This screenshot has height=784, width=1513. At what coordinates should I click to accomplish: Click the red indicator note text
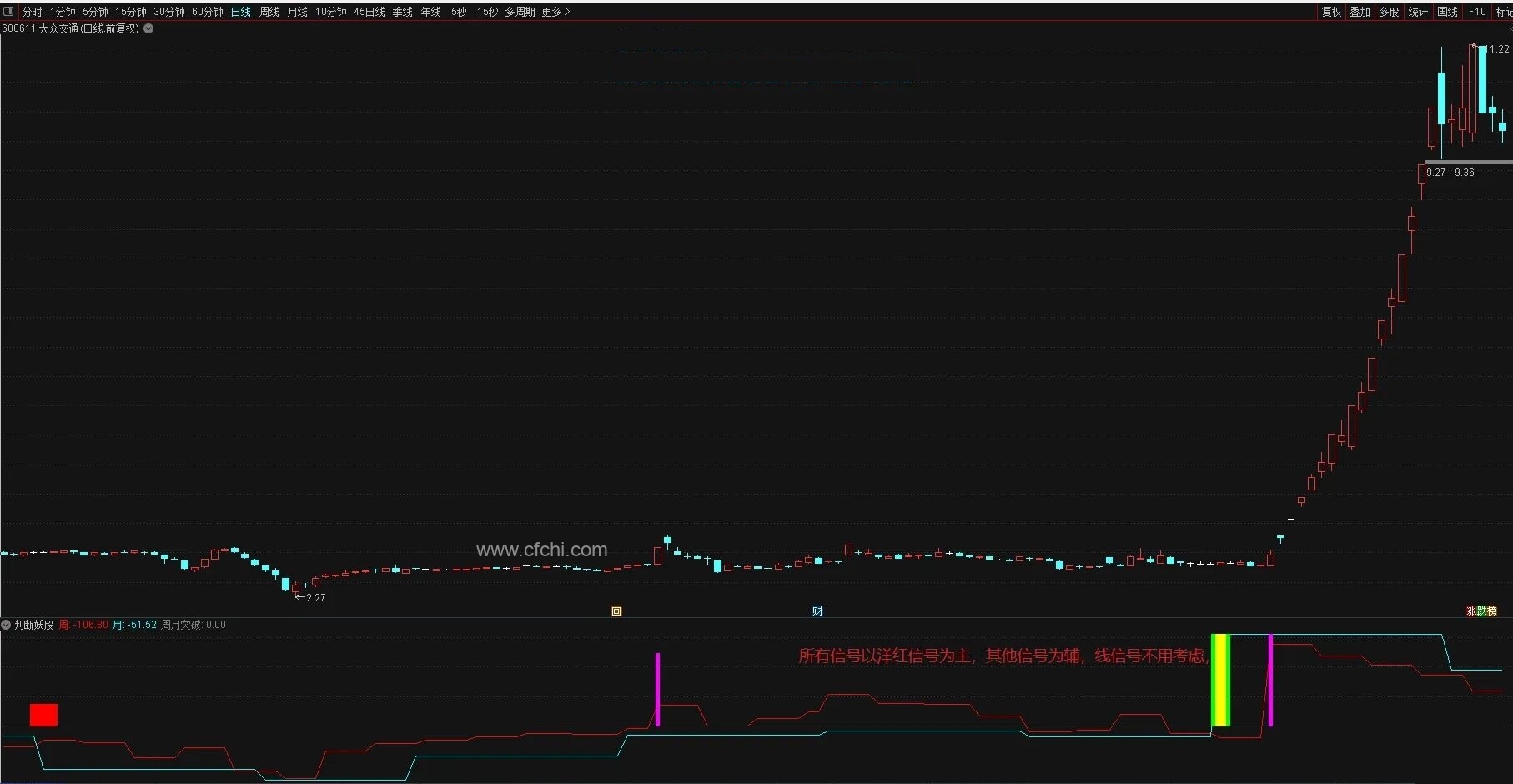(1004, 656)
